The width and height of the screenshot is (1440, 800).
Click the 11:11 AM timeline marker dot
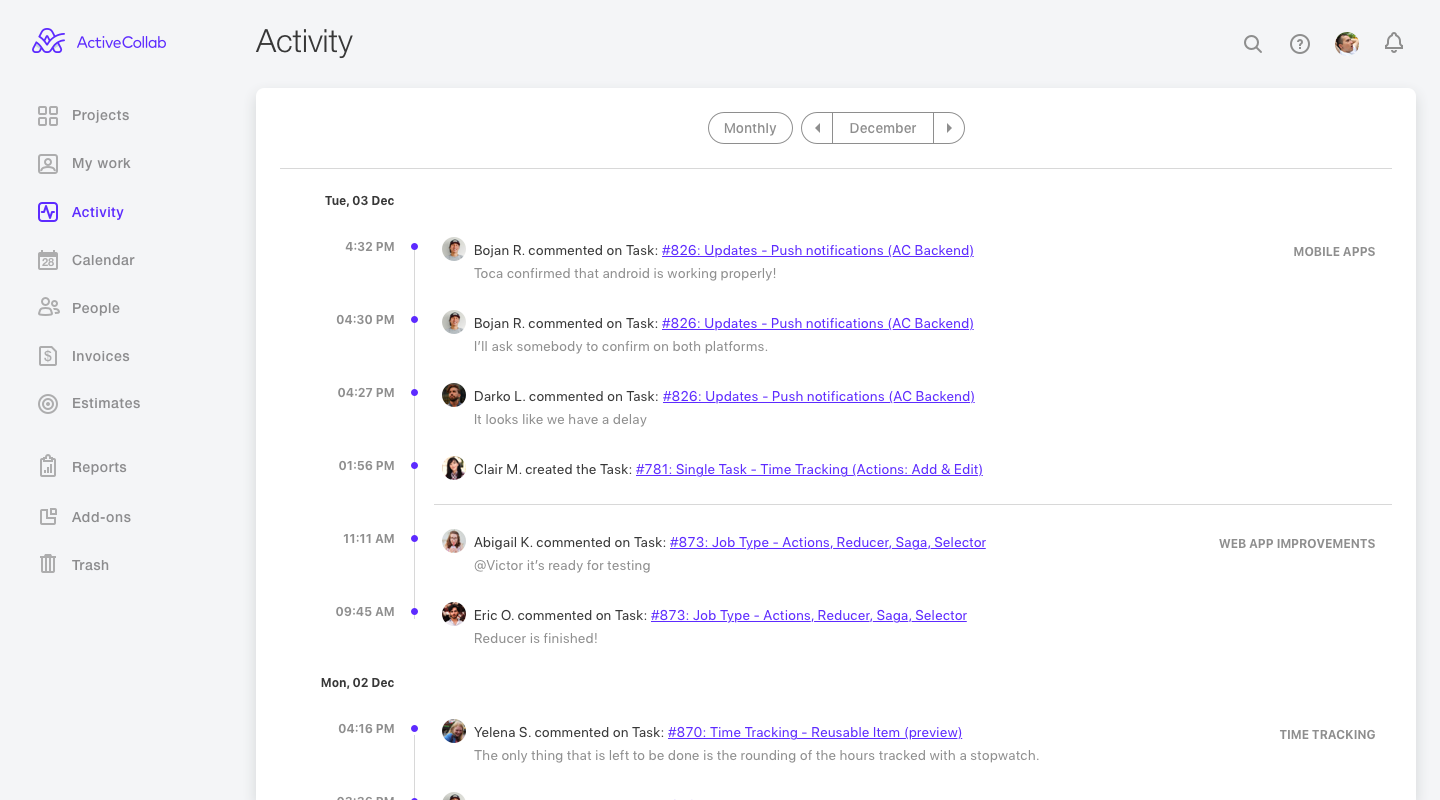coord(414,539)
